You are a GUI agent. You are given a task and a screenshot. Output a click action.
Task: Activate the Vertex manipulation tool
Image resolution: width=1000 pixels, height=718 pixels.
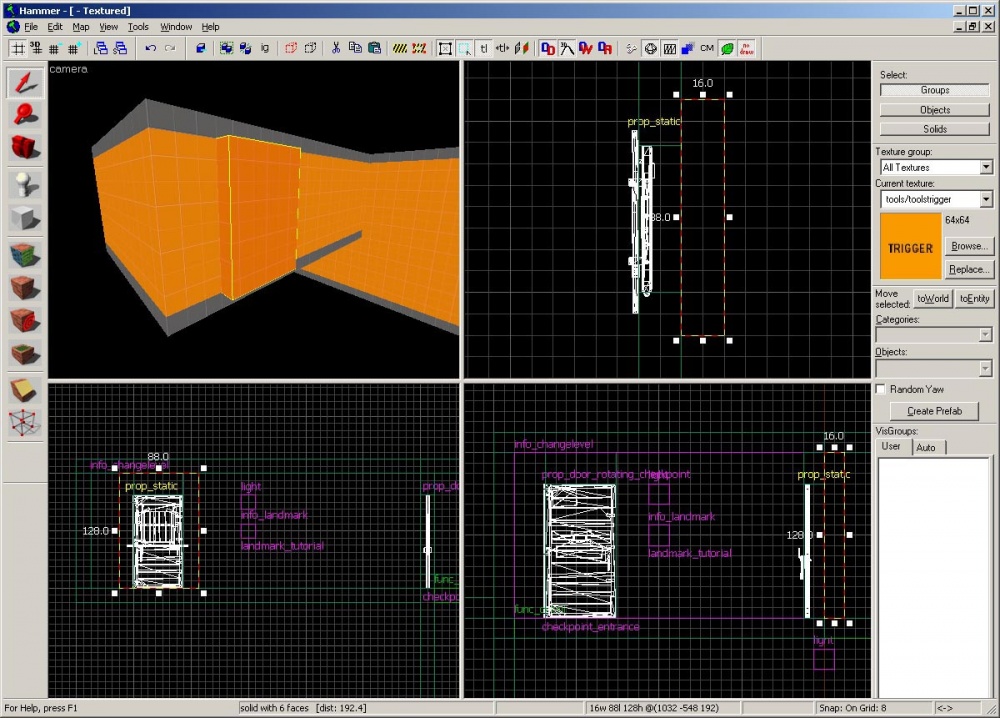(24, 423)
